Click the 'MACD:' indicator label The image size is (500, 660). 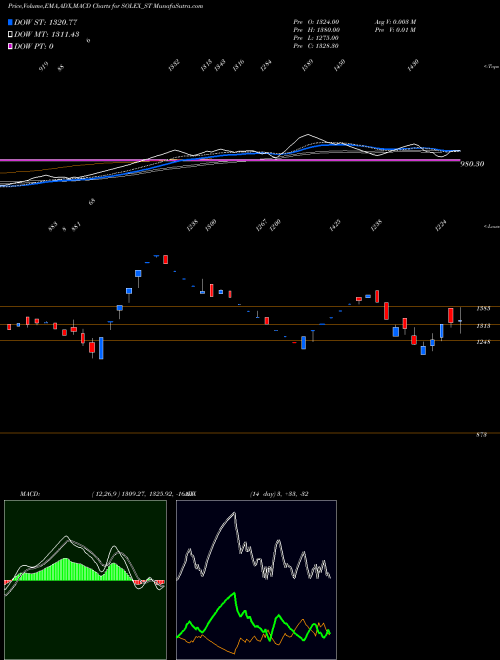tap(30, 494)
